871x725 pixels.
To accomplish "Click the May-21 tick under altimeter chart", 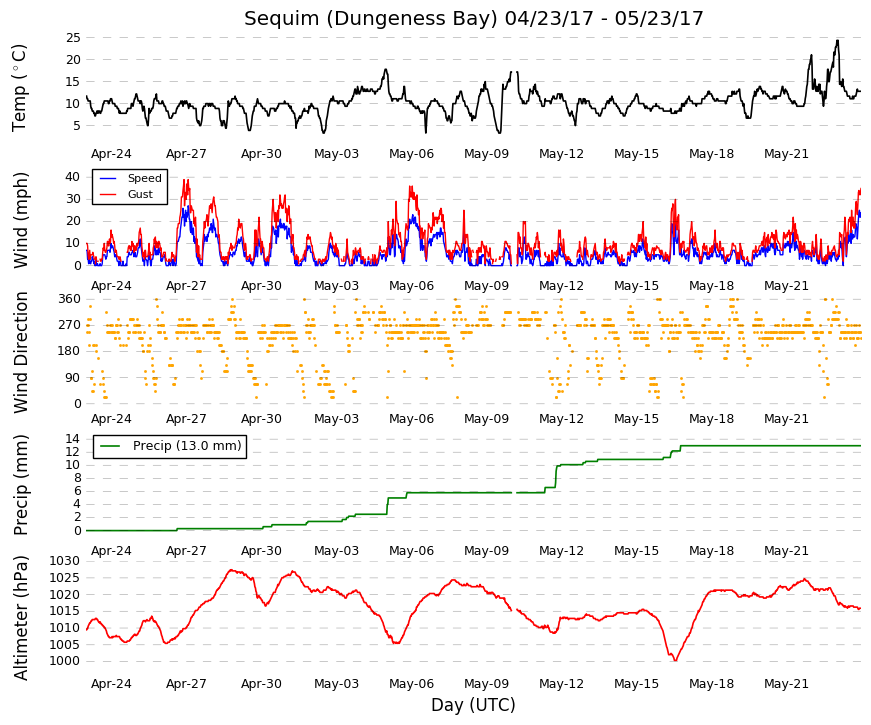I will click(786, 684).
